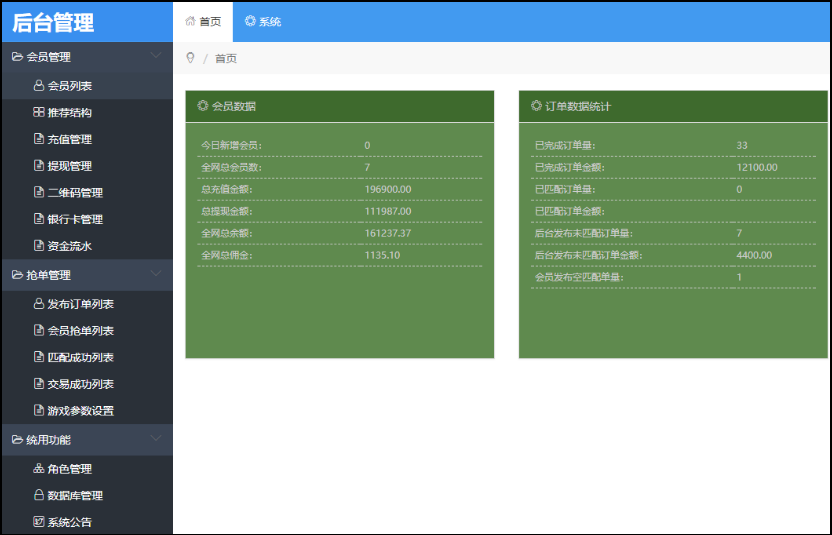This screenshot has width=832, height=535.
Task: Click the 发布订单列表 icon in sidebar
Action: pos(39,304)
